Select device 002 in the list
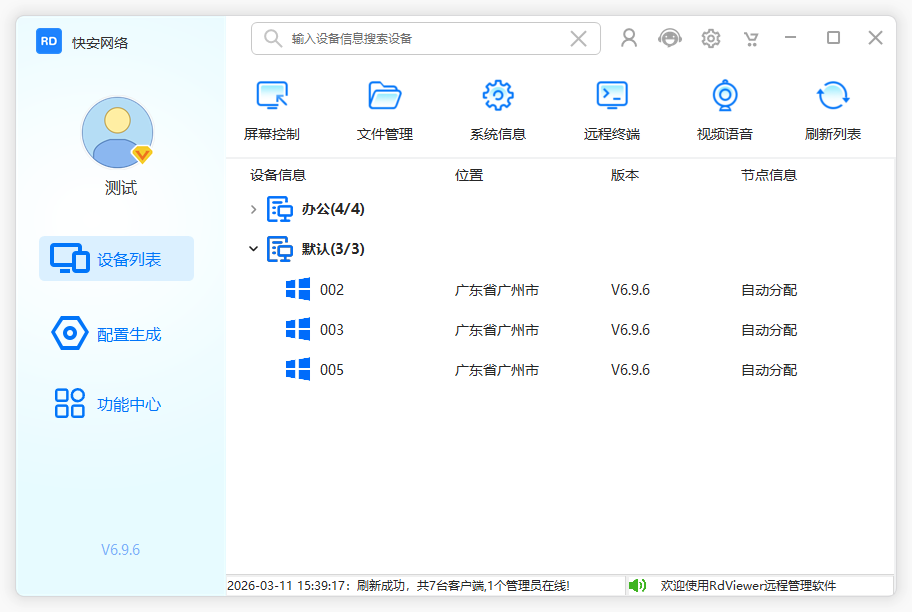The image size is (912, 612). pos(331,290)
